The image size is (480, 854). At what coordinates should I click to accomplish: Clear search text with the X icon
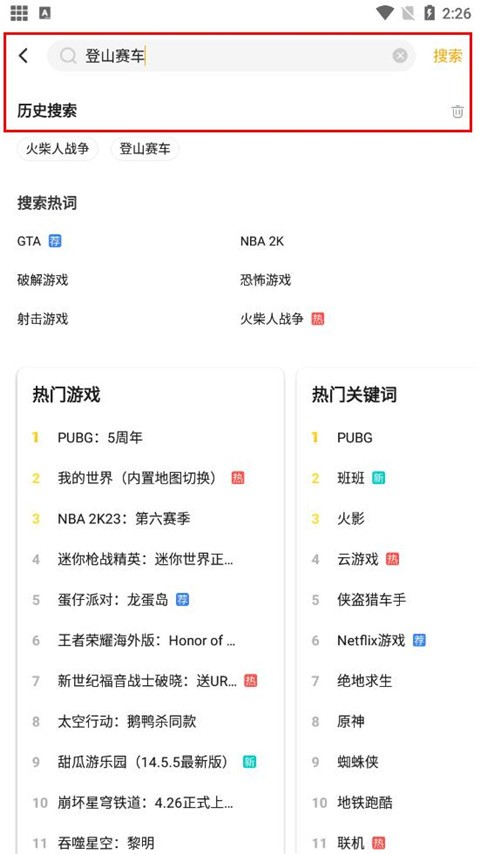pyautogui.click(x=400, y=56)
